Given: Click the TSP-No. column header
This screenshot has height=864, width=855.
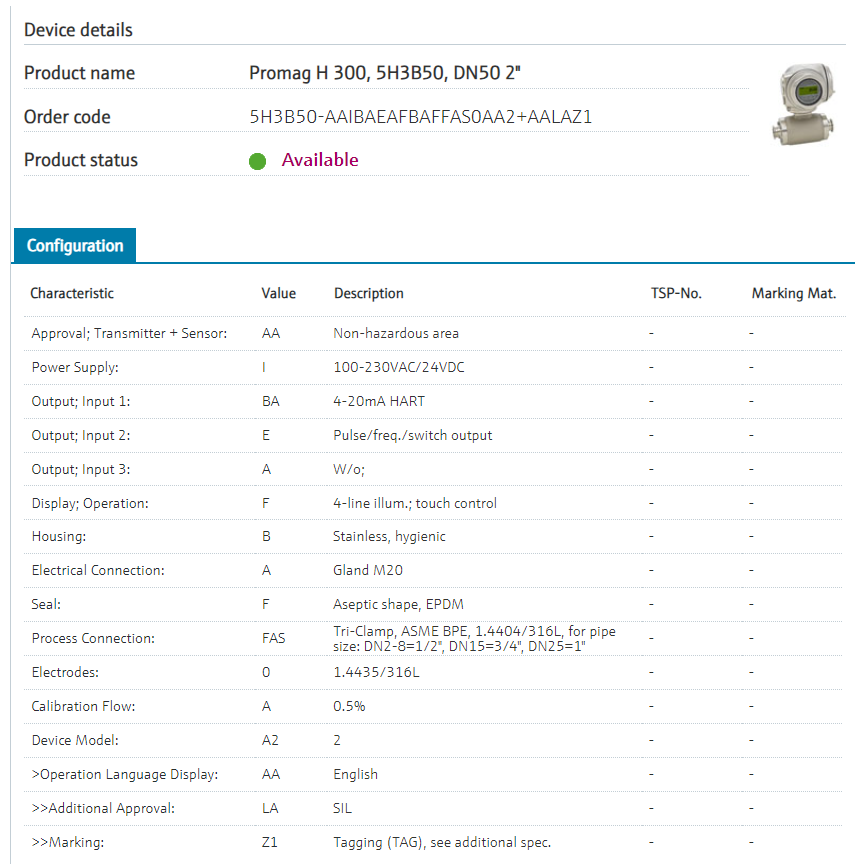Looking at the screenshot, I should [676, 293].
